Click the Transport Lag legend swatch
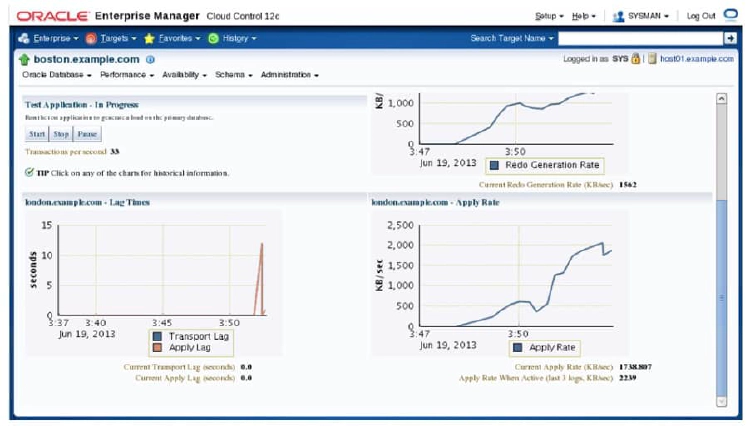750x427 pixels. click(157, 337)
